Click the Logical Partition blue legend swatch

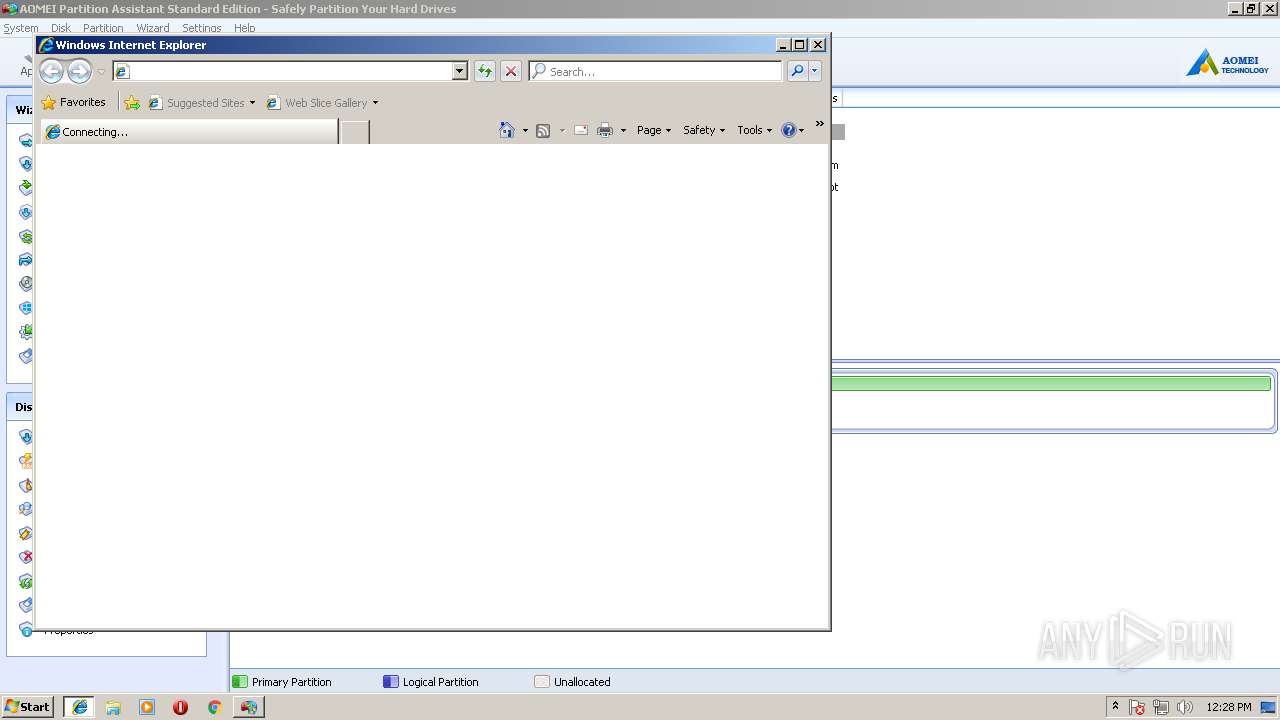pos(391,682)
